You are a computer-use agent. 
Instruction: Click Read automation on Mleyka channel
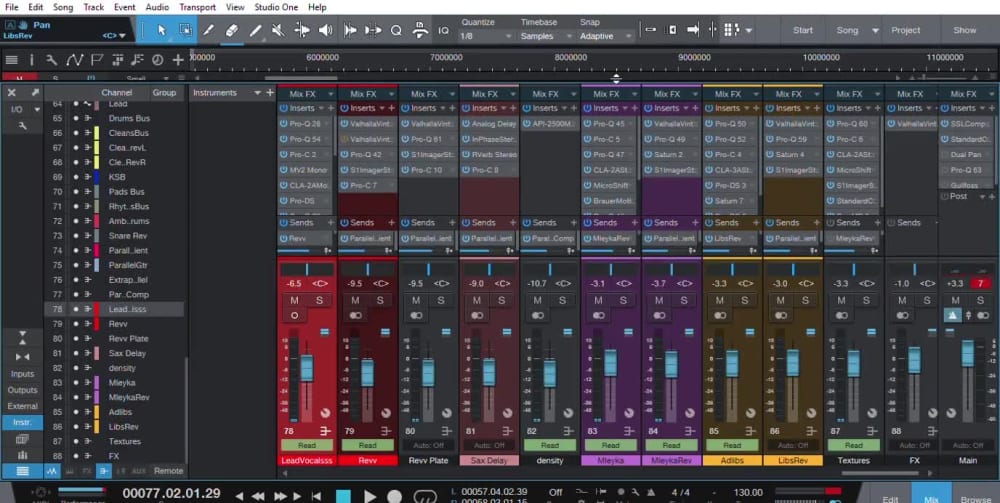pyautogui.click(x=610, y=445)
